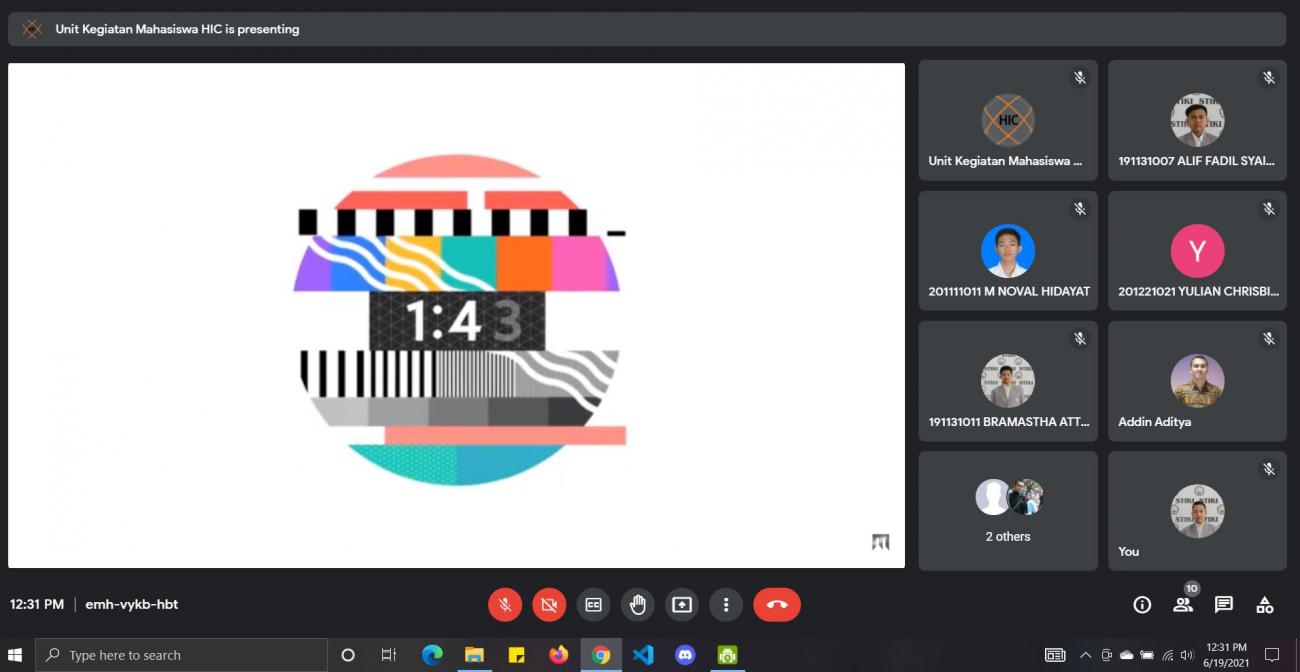1300x672 pixels.
Task: Open the Activities panel icon
Action: point(1264,605)
